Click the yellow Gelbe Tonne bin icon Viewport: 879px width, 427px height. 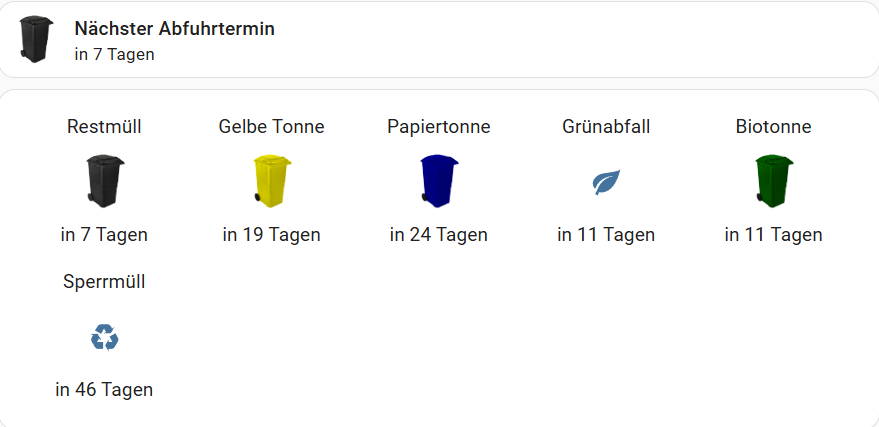pos(272,181)
